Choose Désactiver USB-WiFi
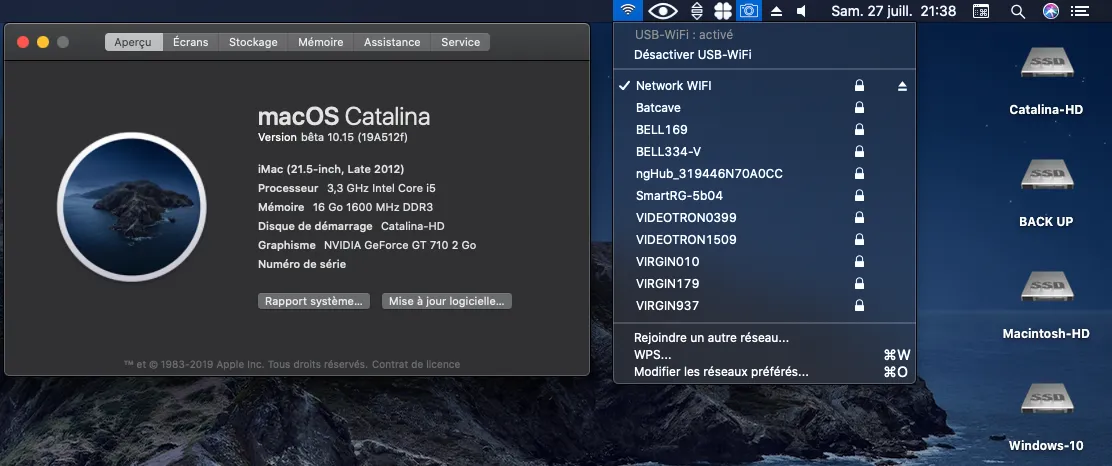This screenshot has height=466, width=1112. coord(764,55)
